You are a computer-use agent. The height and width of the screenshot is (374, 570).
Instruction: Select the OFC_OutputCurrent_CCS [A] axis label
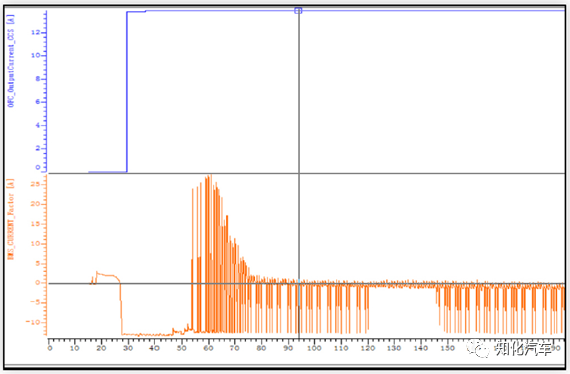point(11,61)
